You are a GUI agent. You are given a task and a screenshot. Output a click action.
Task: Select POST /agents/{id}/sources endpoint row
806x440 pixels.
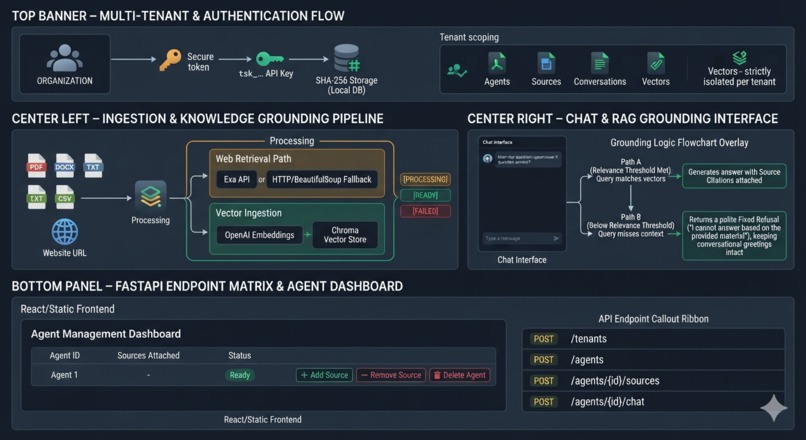[x=654, y=381]
